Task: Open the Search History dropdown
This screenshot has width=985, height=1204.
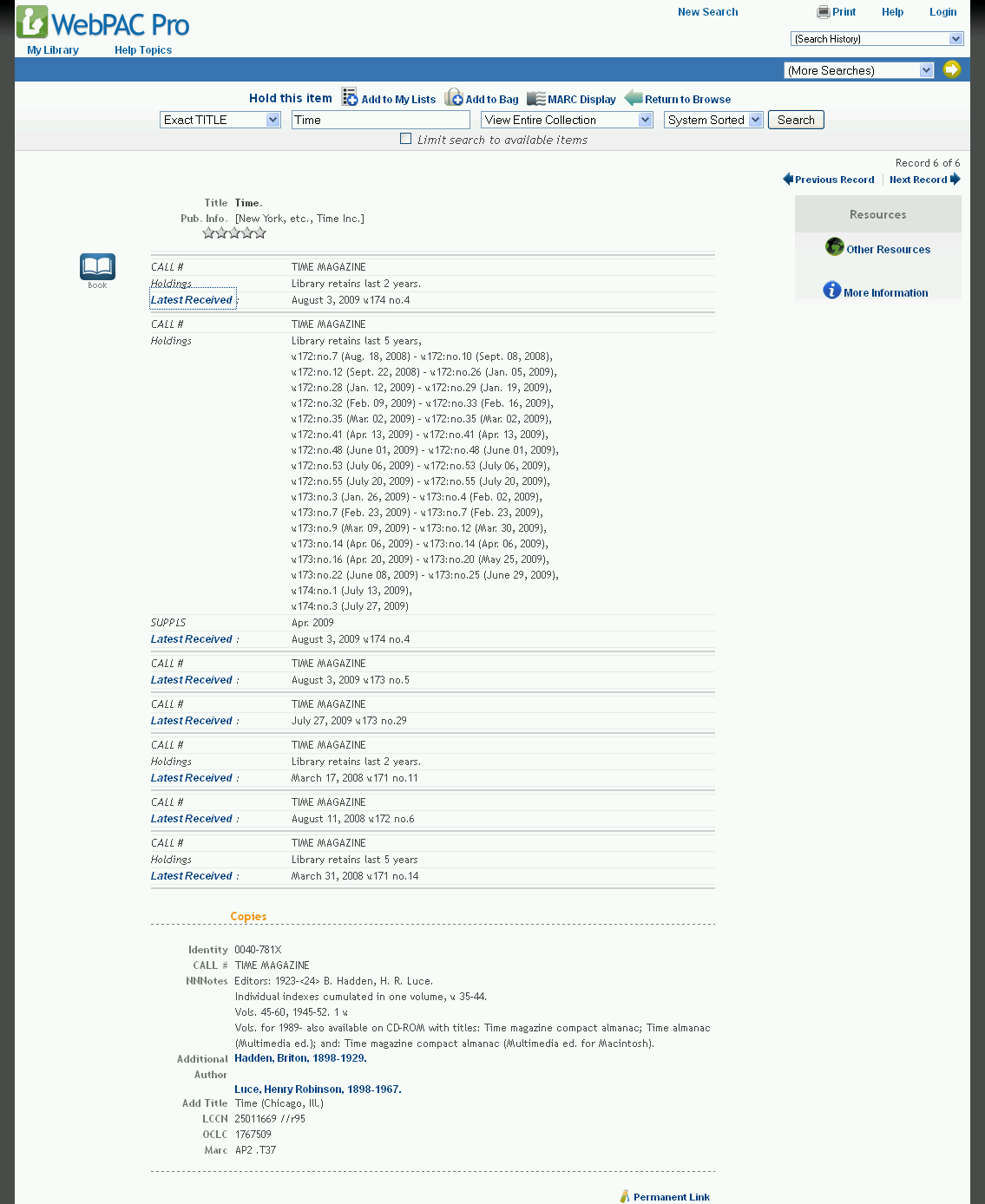Action: tap(877, 39)
